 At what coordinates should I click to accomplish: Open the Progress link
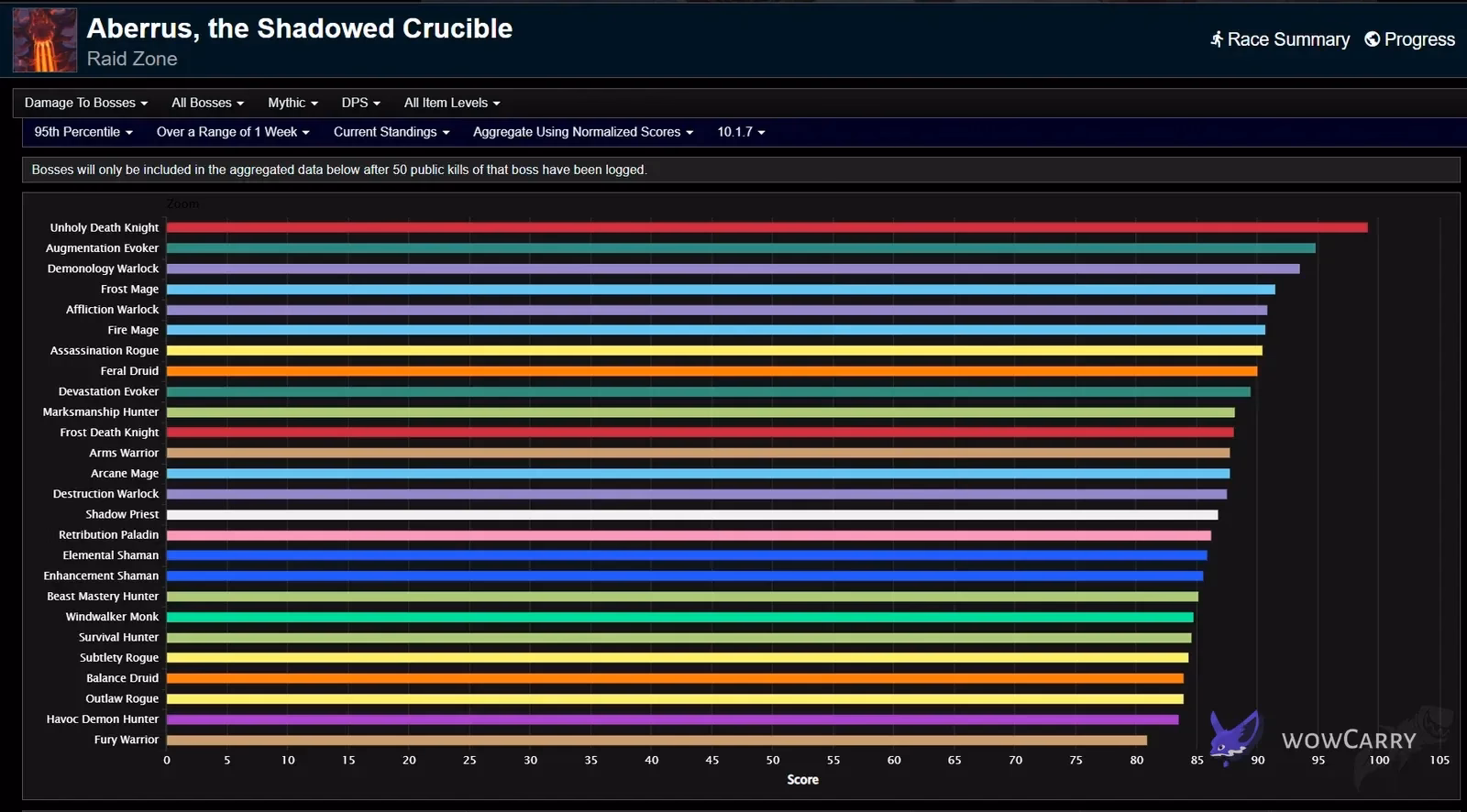pyautogui.click(x=1409, y=39)
